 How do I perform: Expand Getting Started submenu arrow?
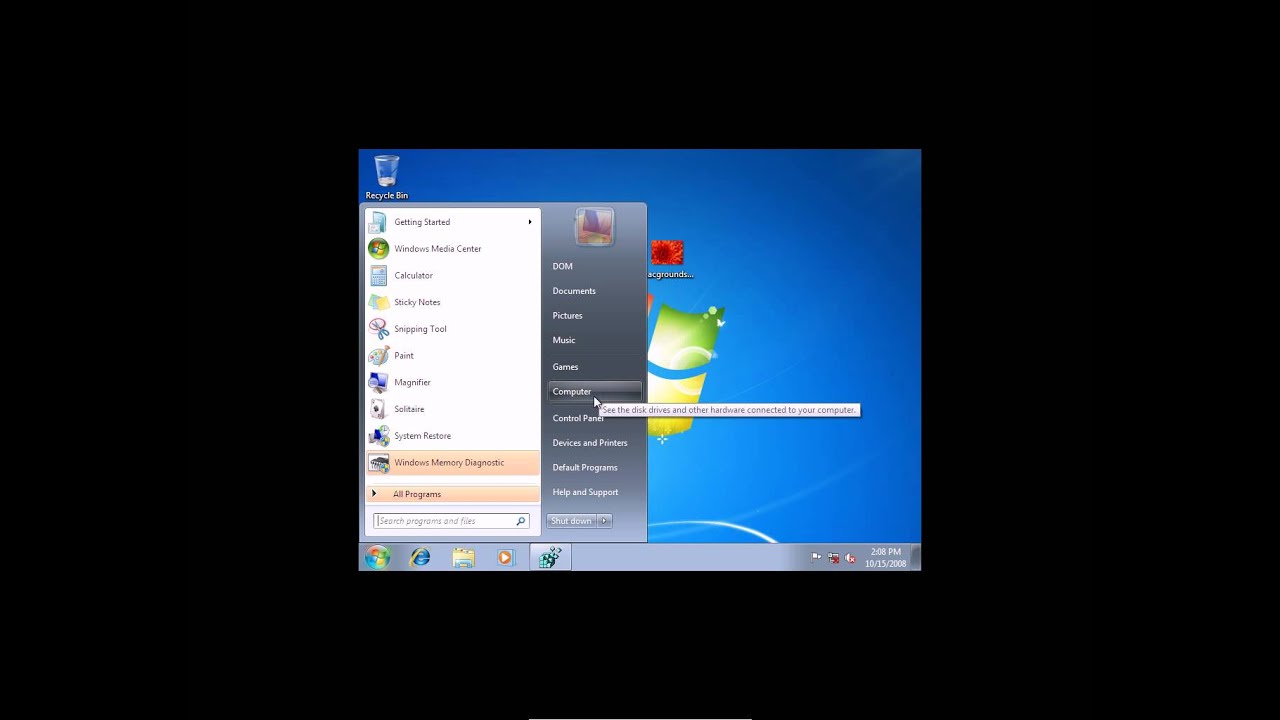pos(530,222)
